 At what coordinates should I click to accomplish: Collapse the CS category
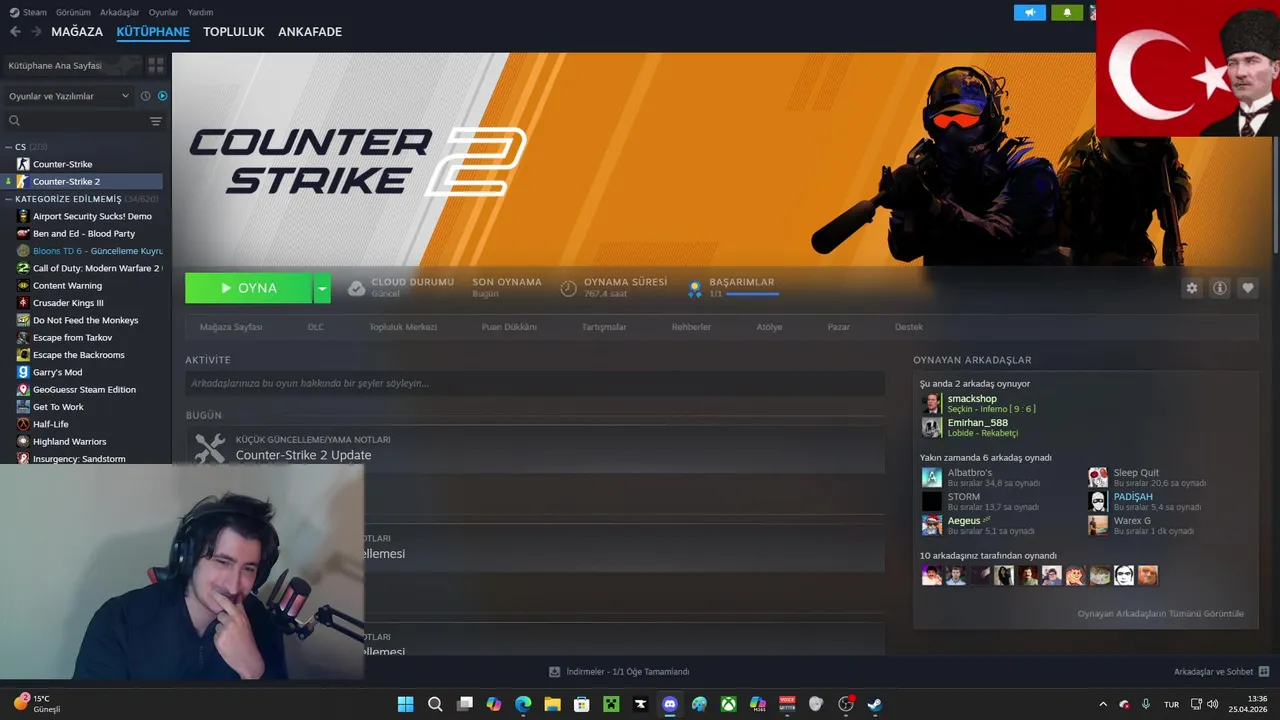click(9, 147)
